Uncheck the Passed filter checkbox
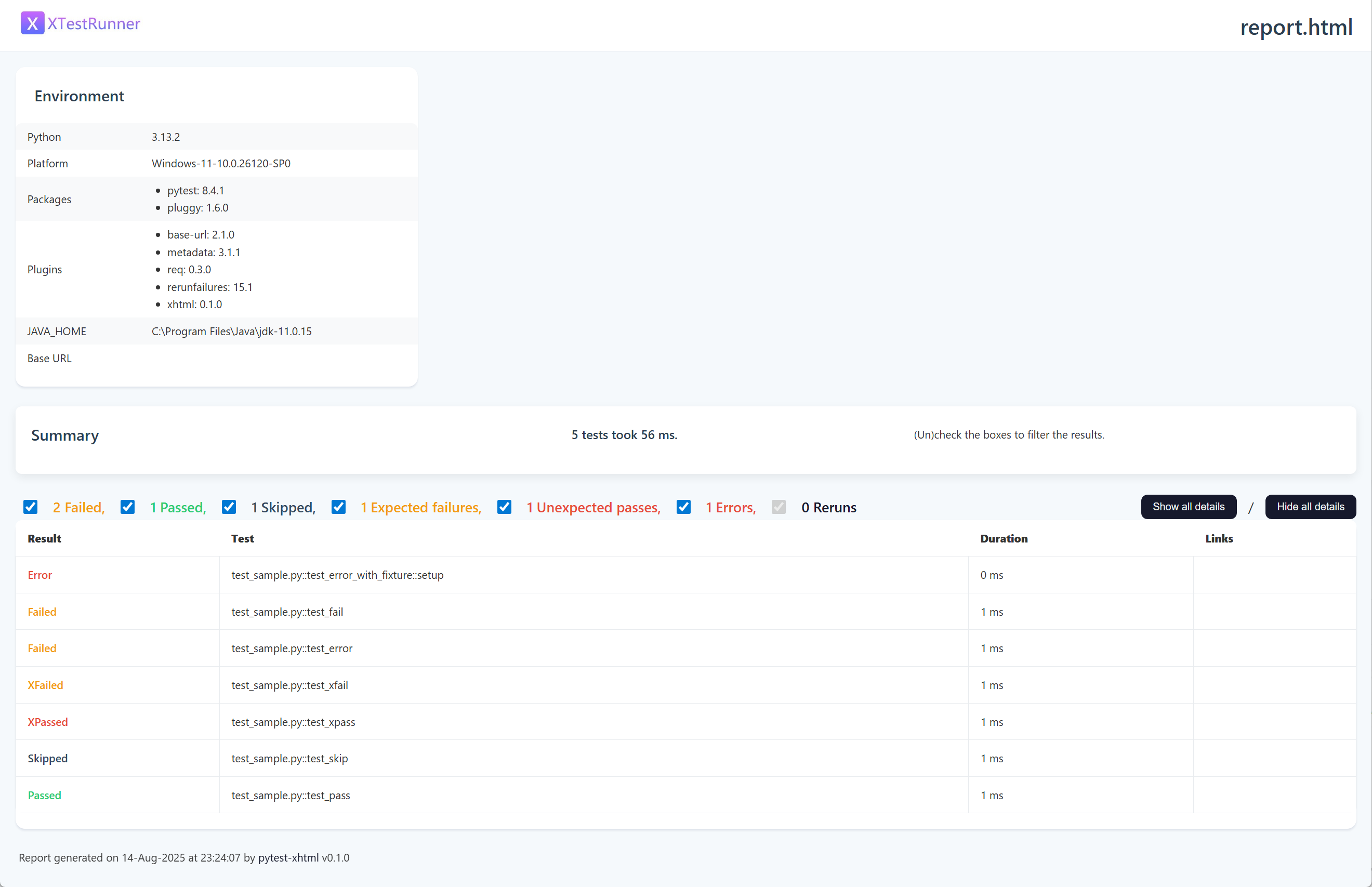The image size is (1372, 887). (127, 507)
